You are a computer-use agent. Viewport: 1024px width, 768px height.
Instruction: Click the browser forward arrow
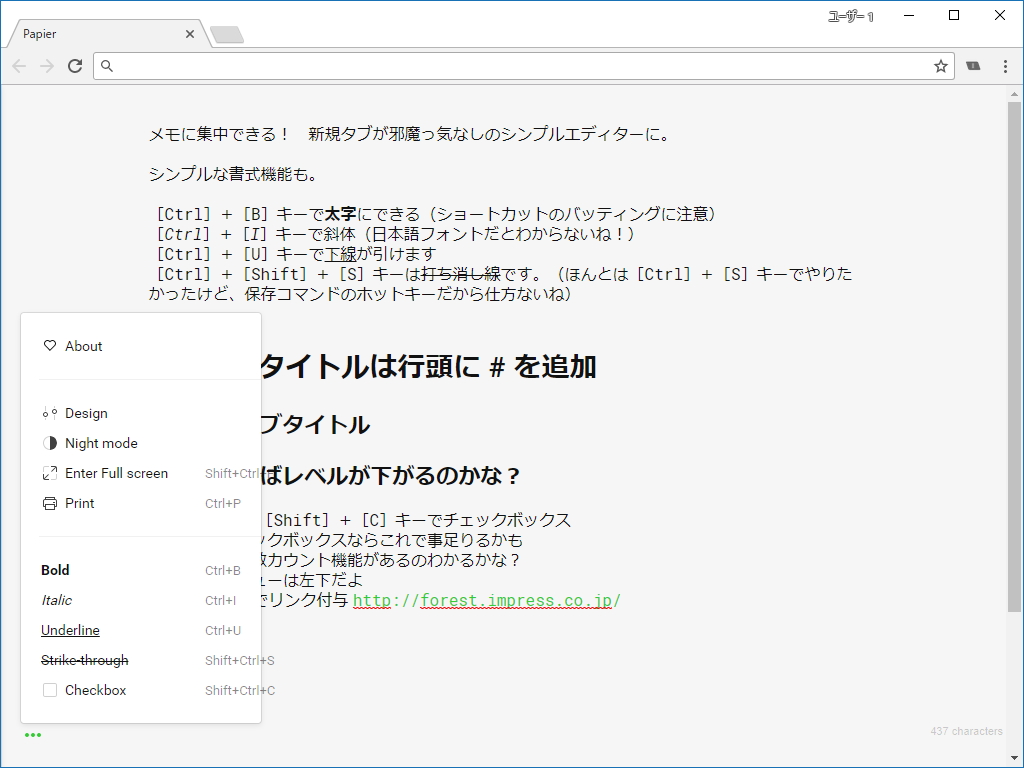point(47,66)
